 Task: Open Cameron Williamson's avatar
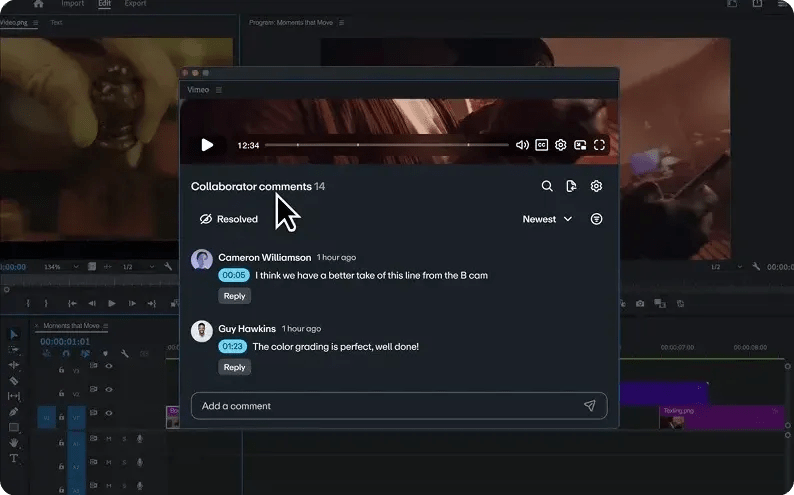pyautogui.click(x=202, y=260)
